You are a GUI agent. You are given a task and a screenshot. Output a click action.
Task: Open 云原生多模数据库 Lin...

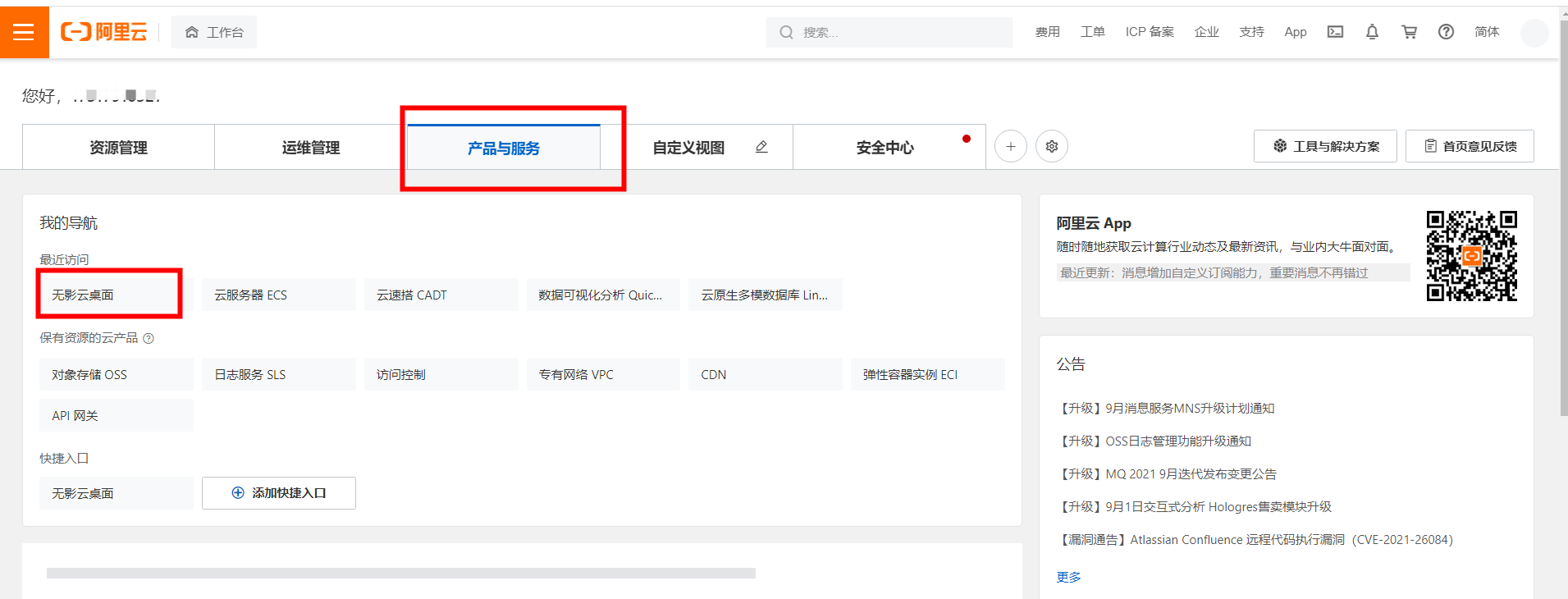766,295
